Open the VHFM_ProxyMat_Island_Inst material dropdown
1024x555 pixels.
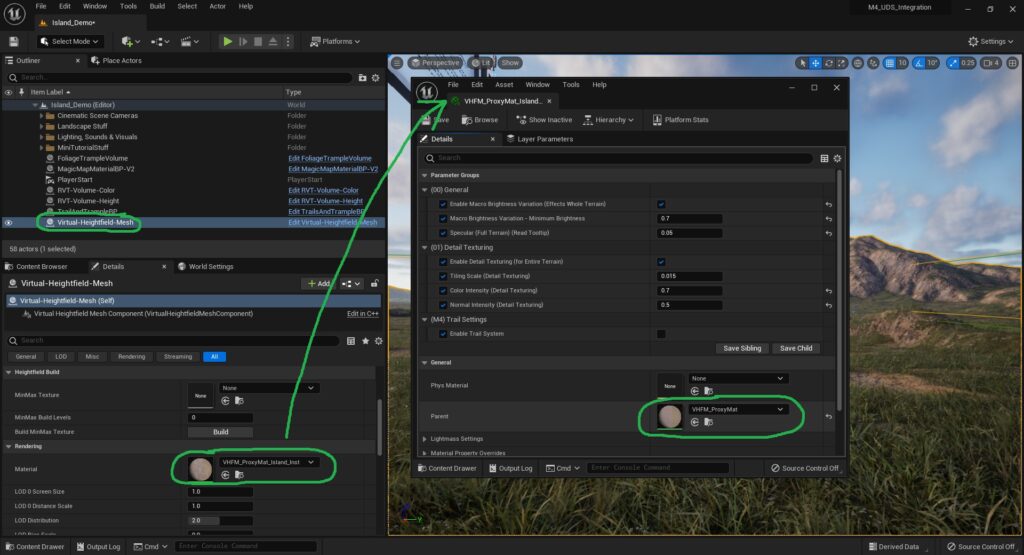267,462
